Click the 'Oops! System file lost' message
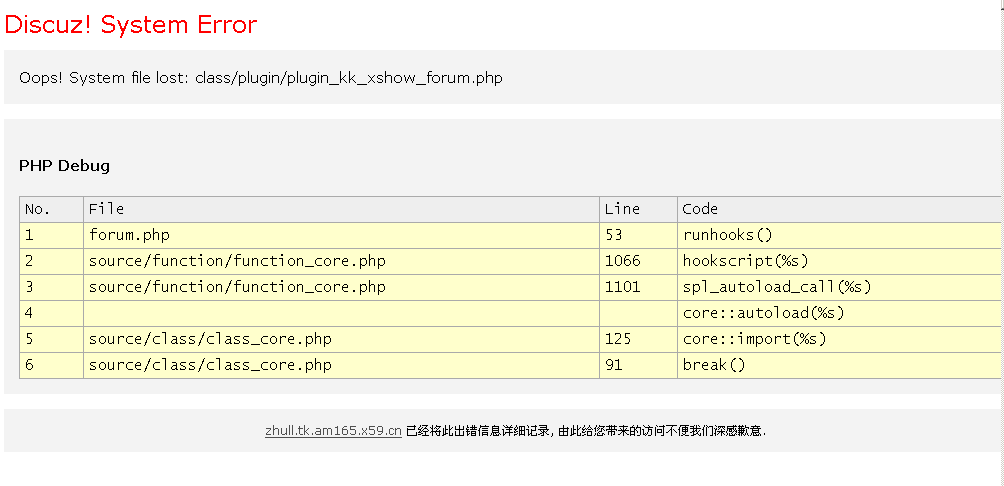Image resolution: width=1004 pixels, height=486 pixels. point(261,78)
